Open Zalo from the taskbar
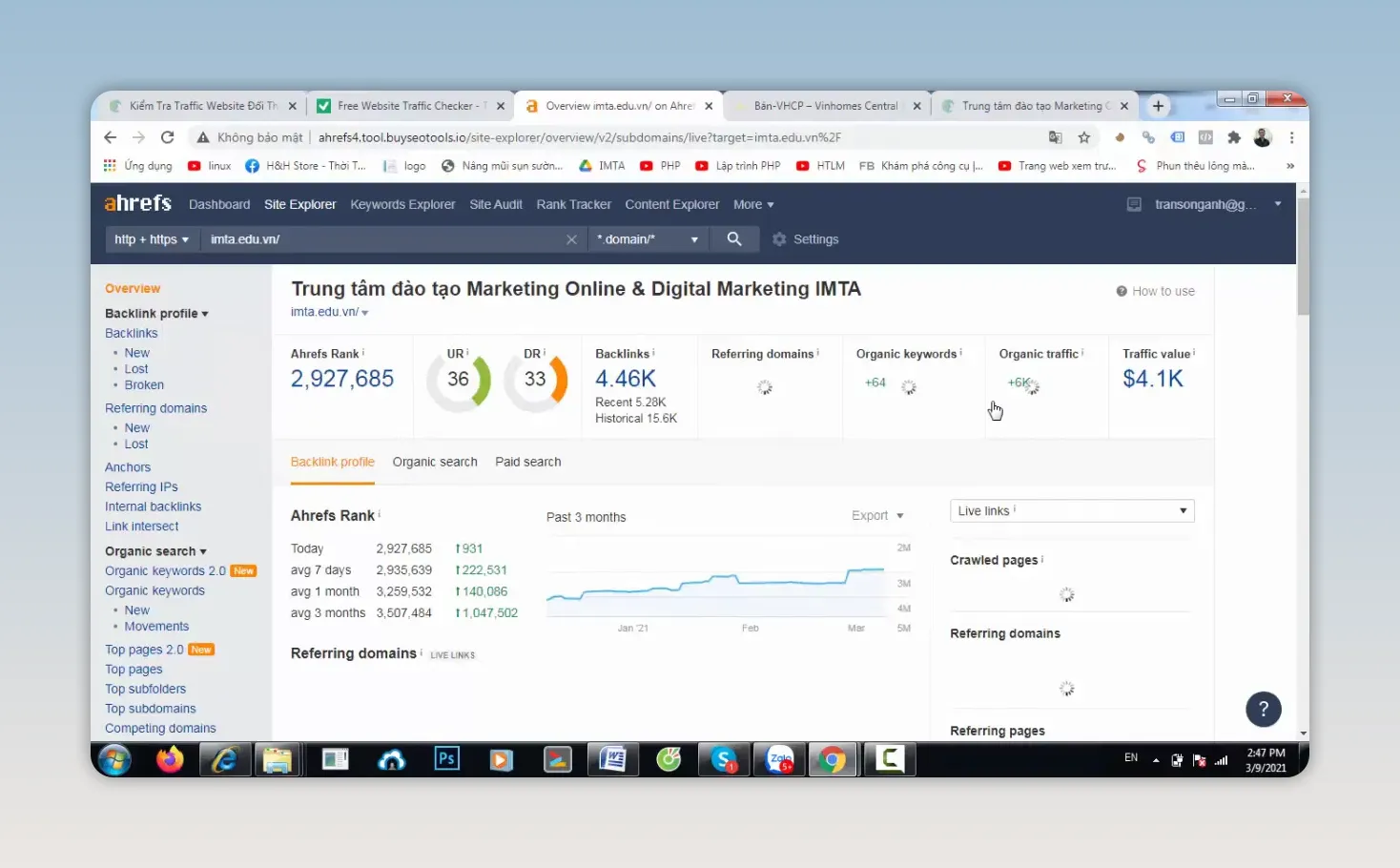The height and width of the screenshot is (868, 1400). (779, 760)
